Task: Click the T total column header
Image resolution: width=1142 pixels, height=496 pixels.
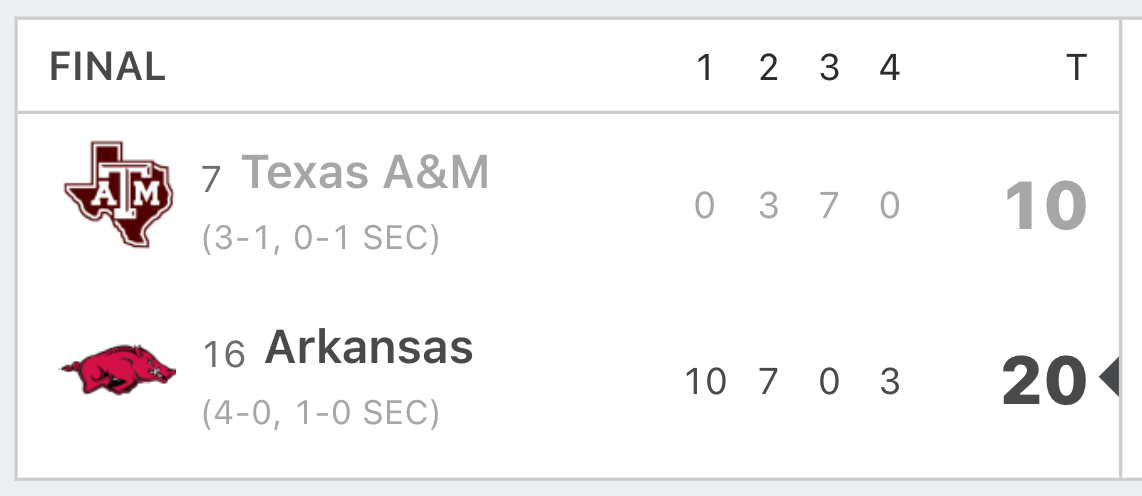Action: [1076, 68]
